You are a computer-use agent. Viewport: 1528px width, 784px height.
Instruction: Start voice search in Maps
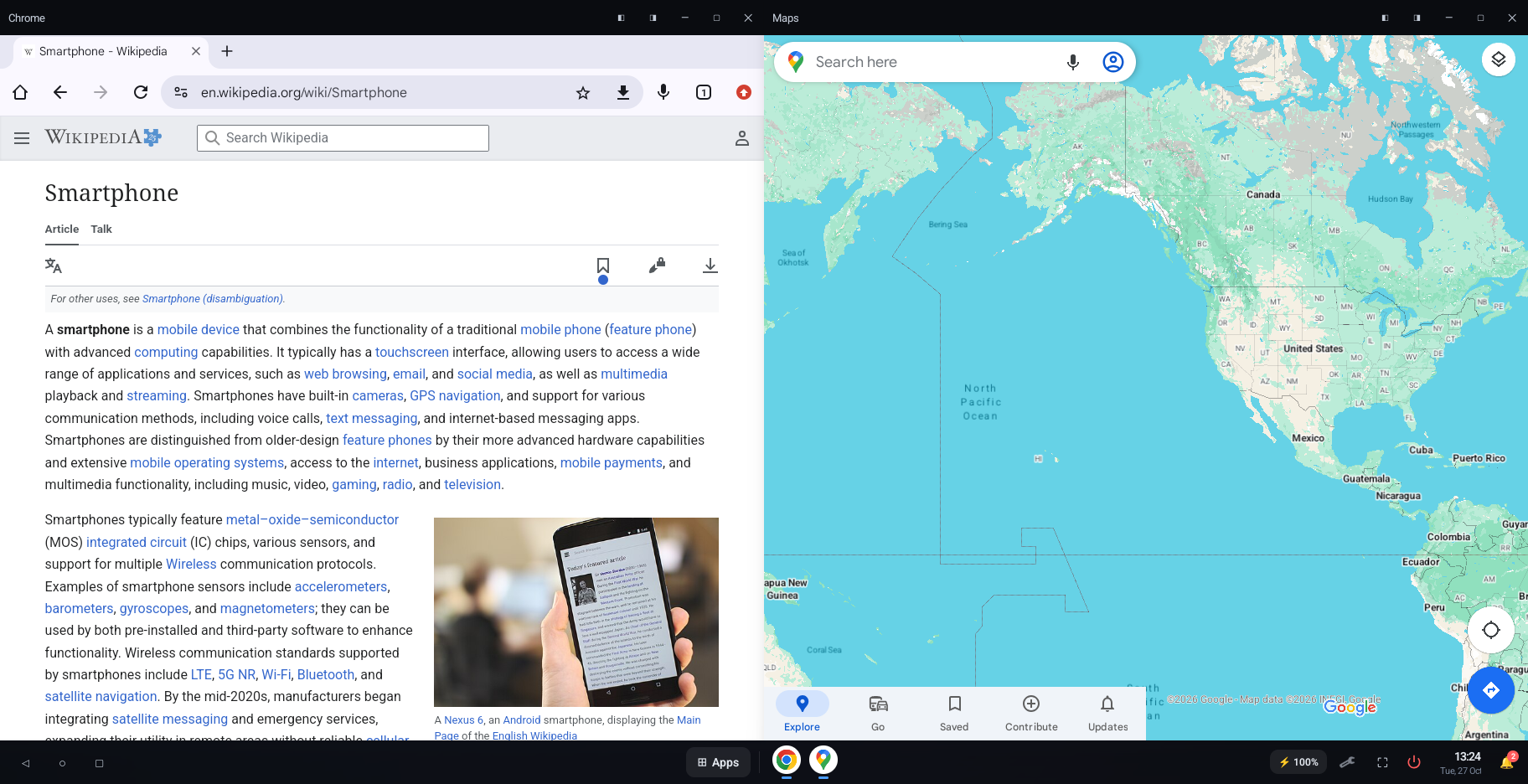point(1073,62)
